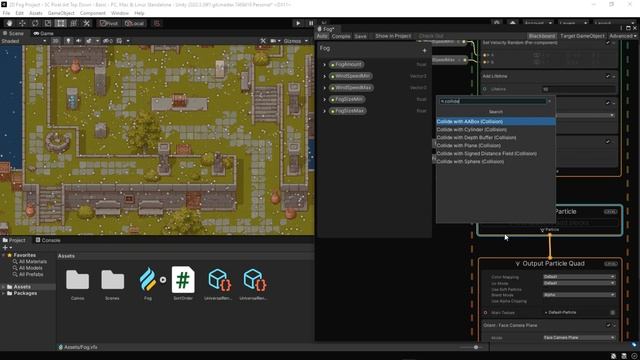Click the Pause button

click(x=311, y=23)
